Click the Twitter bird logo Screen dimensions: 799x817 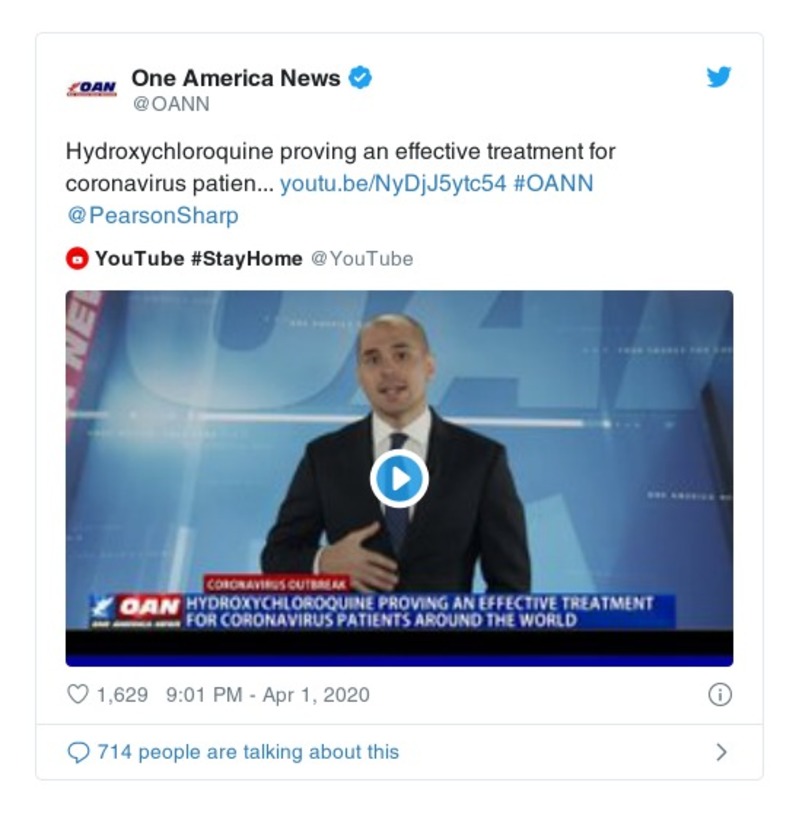[719, 77]
